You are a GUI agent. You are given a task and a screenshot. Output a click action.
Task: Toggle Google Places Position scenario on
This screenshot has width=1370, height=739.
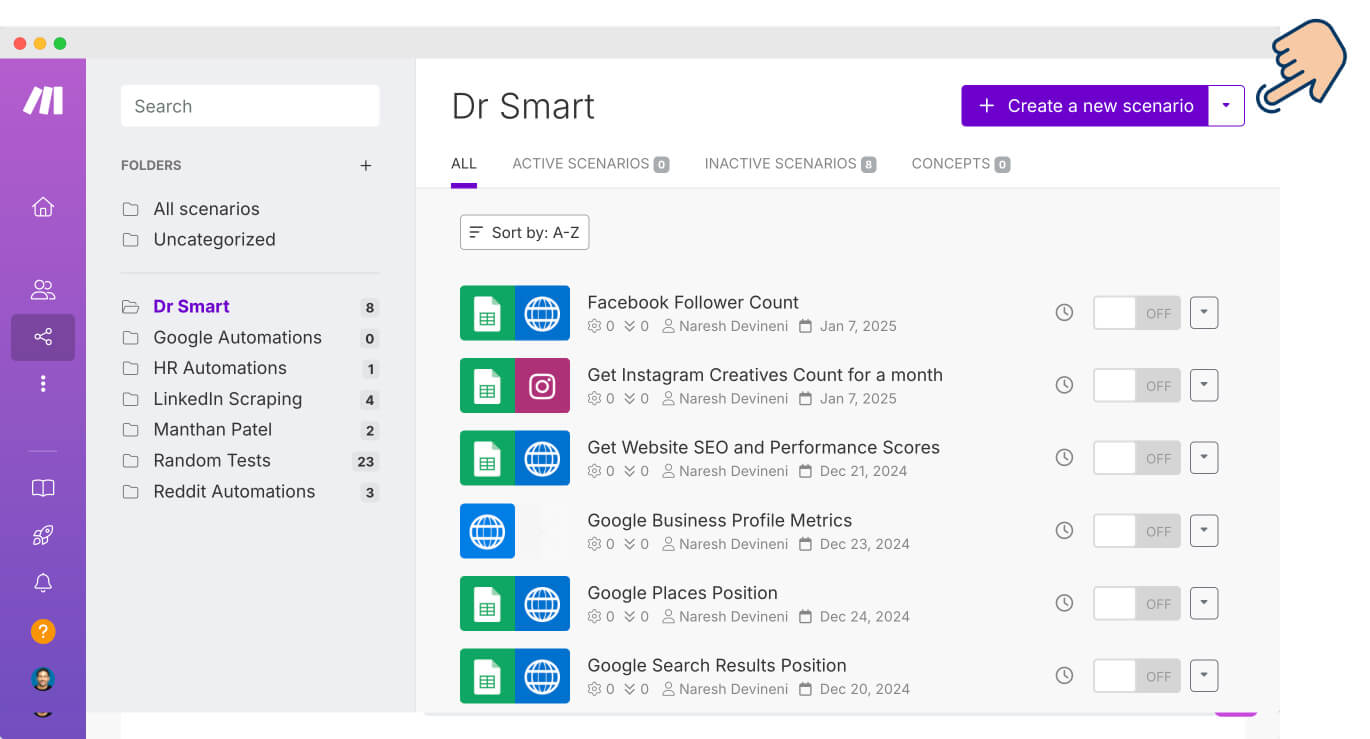click(x=1137, y=603)
